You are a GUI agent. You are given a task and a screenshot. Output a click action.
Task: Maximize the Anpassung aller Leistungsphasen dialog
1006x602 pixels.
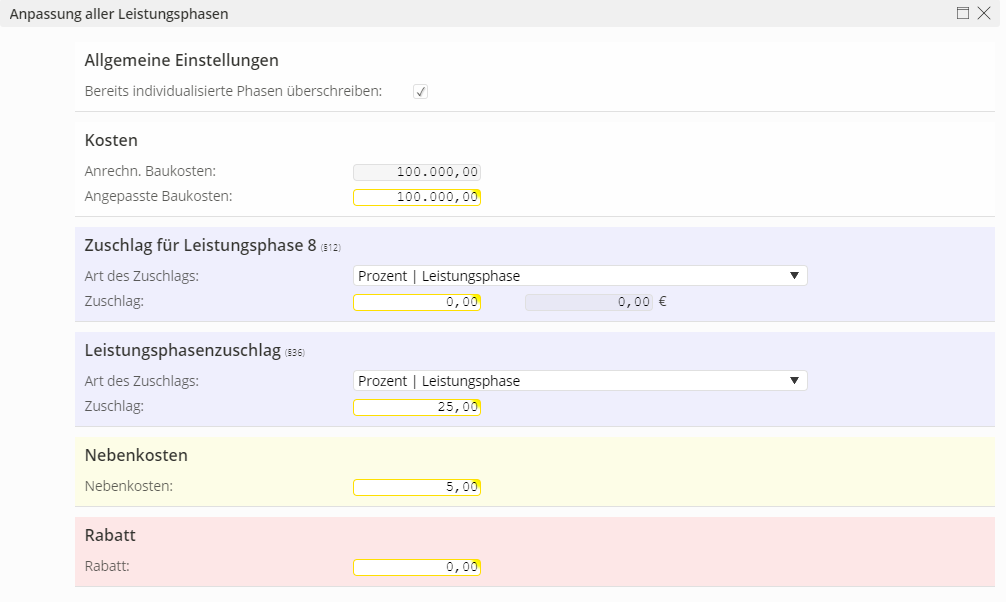click(x=963, y=14)
